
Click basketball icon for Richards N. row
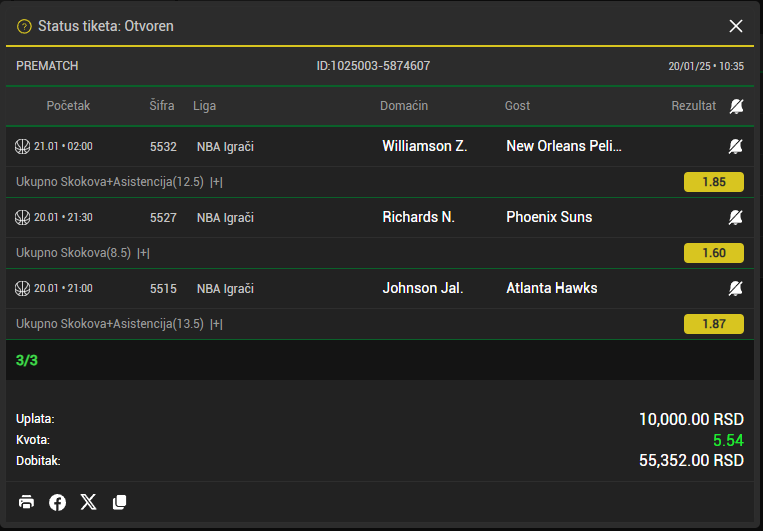(x=22, y=218)
